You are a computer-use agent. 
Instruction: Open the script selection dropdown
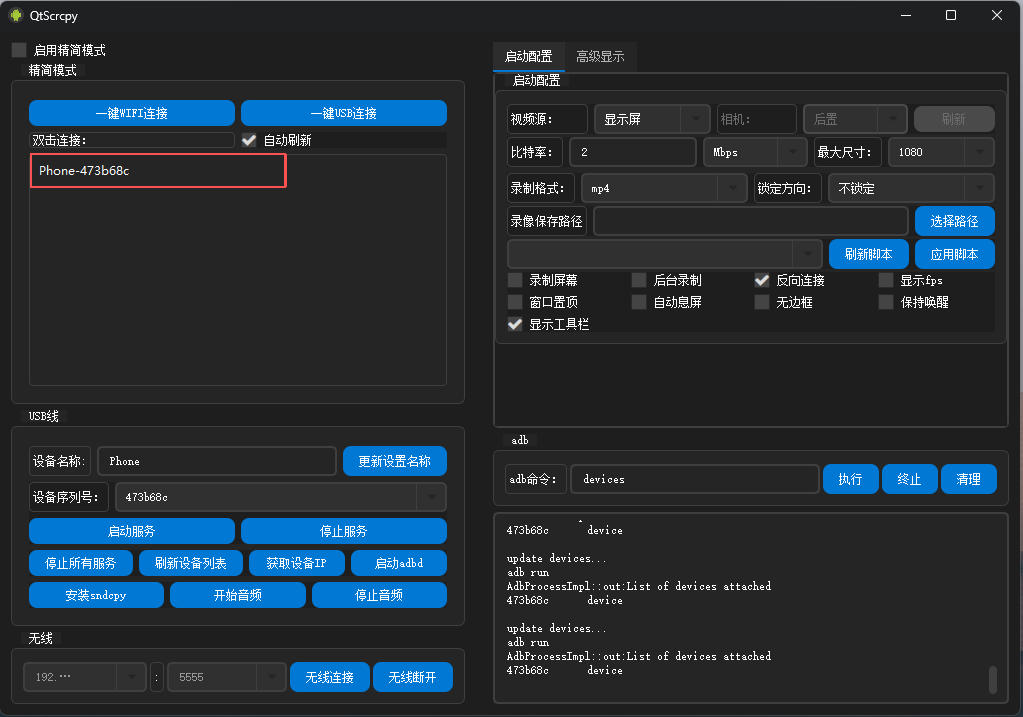pyautogui.click(x=665, y=254)
